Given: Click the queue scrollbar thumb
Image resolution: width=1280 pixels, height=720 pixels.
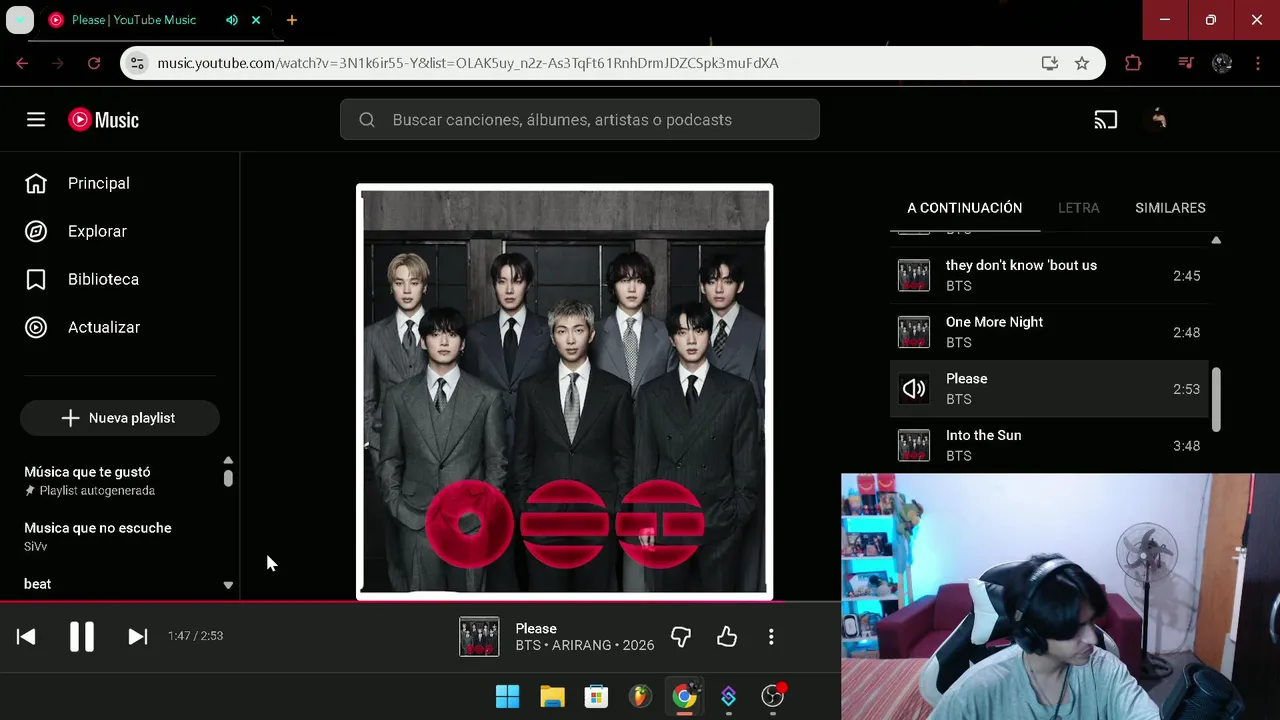Looking at the screenshot, I should coord(1216,400).
